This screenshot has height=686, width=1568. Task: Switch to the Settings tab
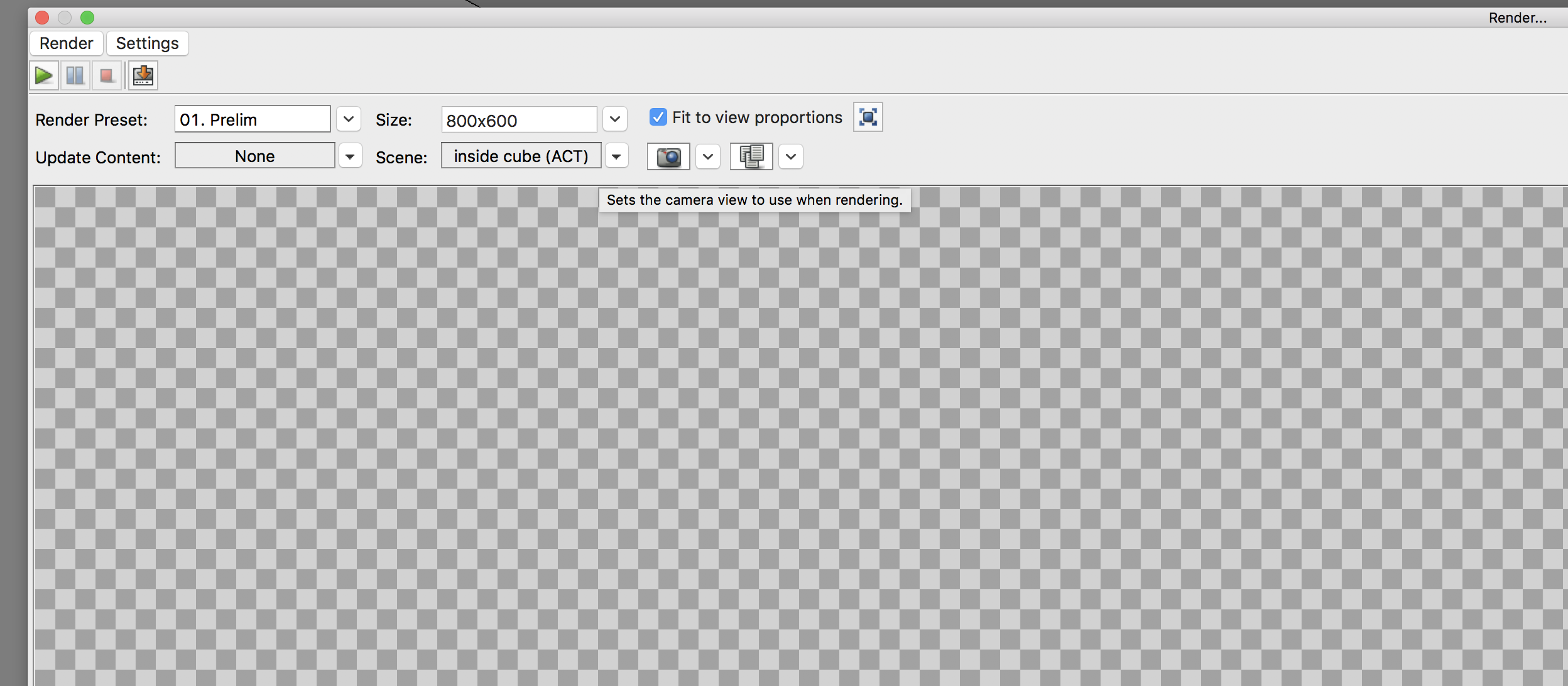pyautogui.click(x=148, y=43)
